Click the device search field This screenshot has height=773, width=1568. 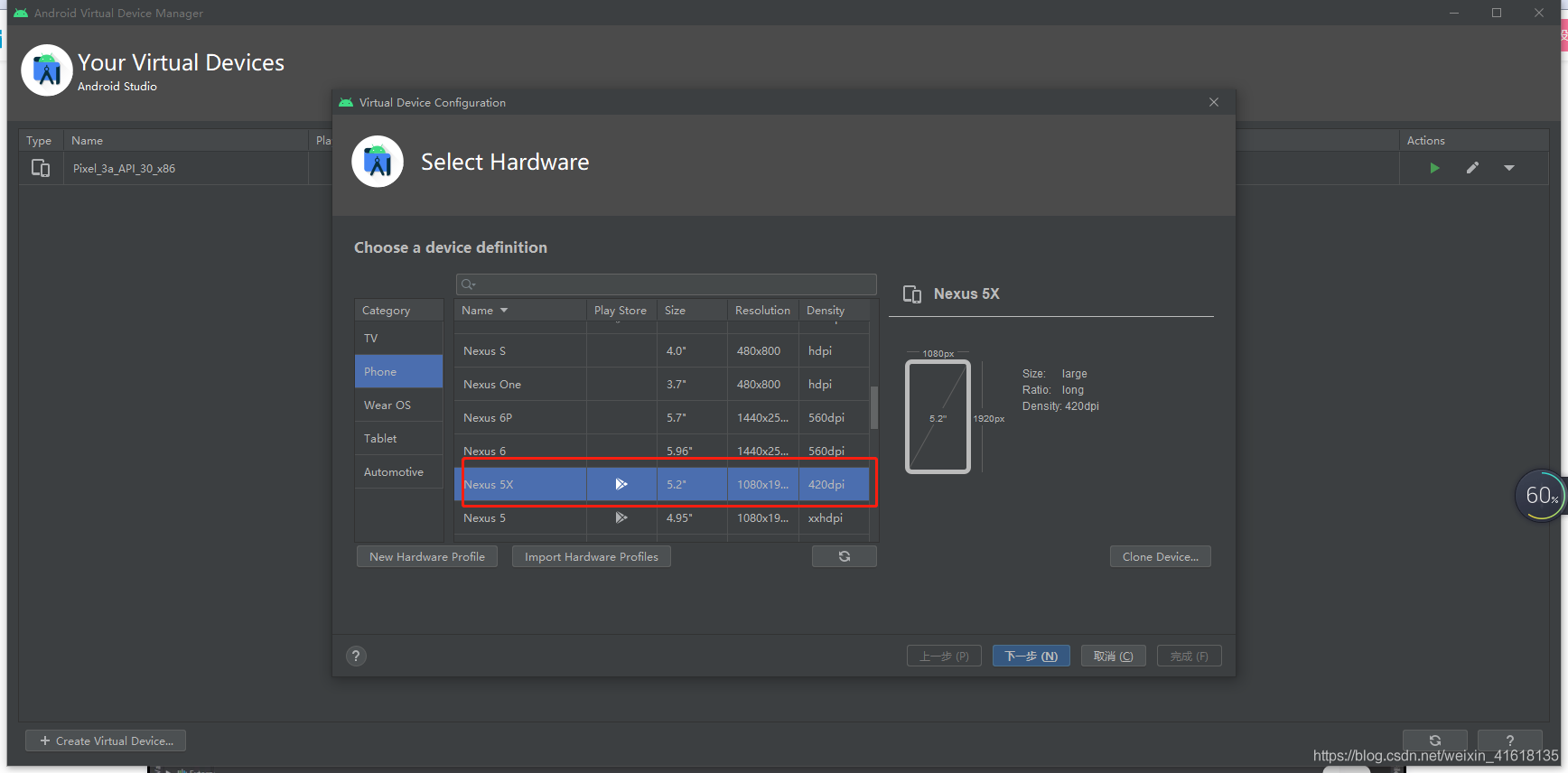coord(667,284)
